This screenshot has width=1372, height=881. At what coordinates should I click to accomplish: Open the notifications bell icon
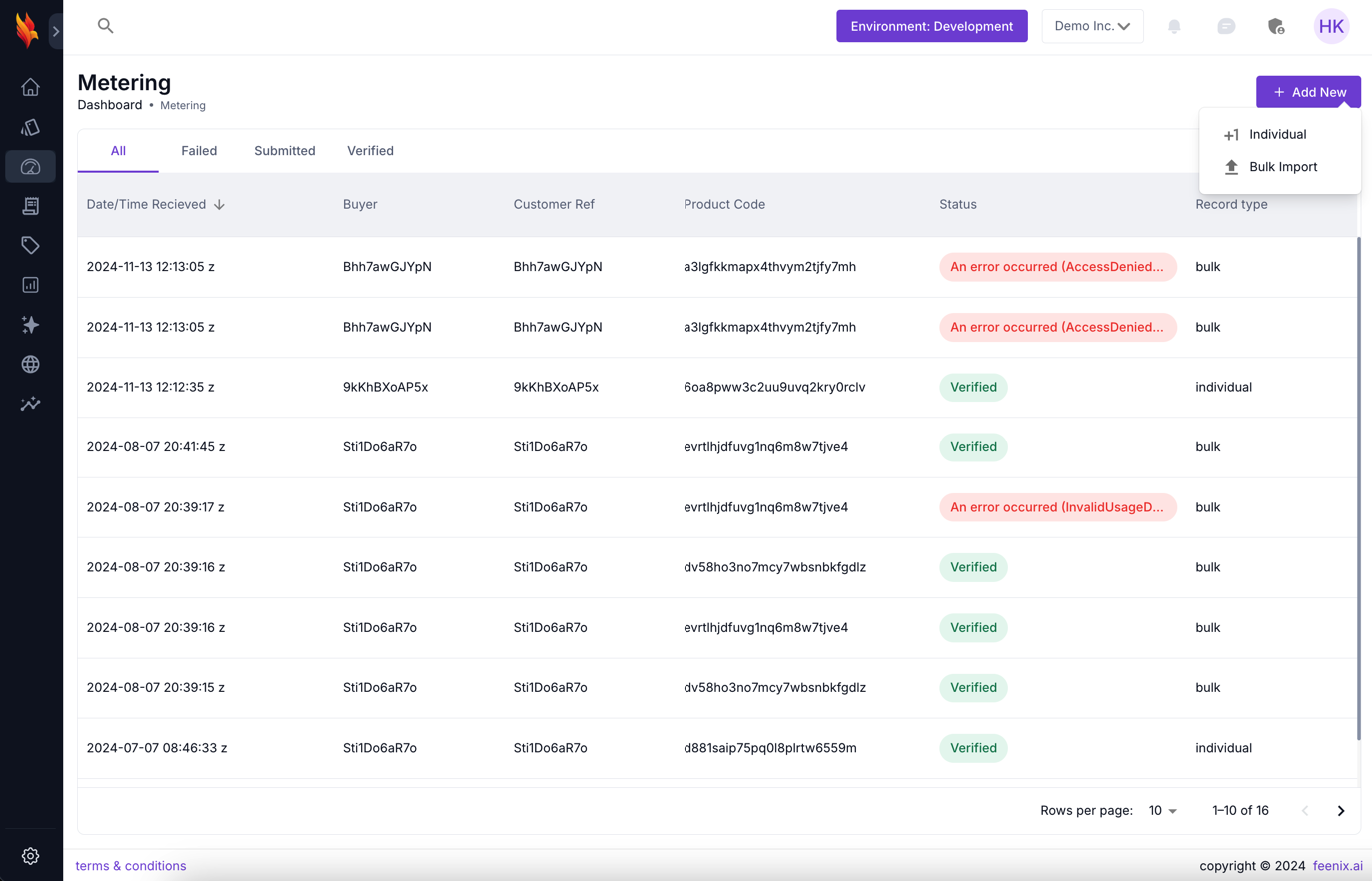[1174, 27]
